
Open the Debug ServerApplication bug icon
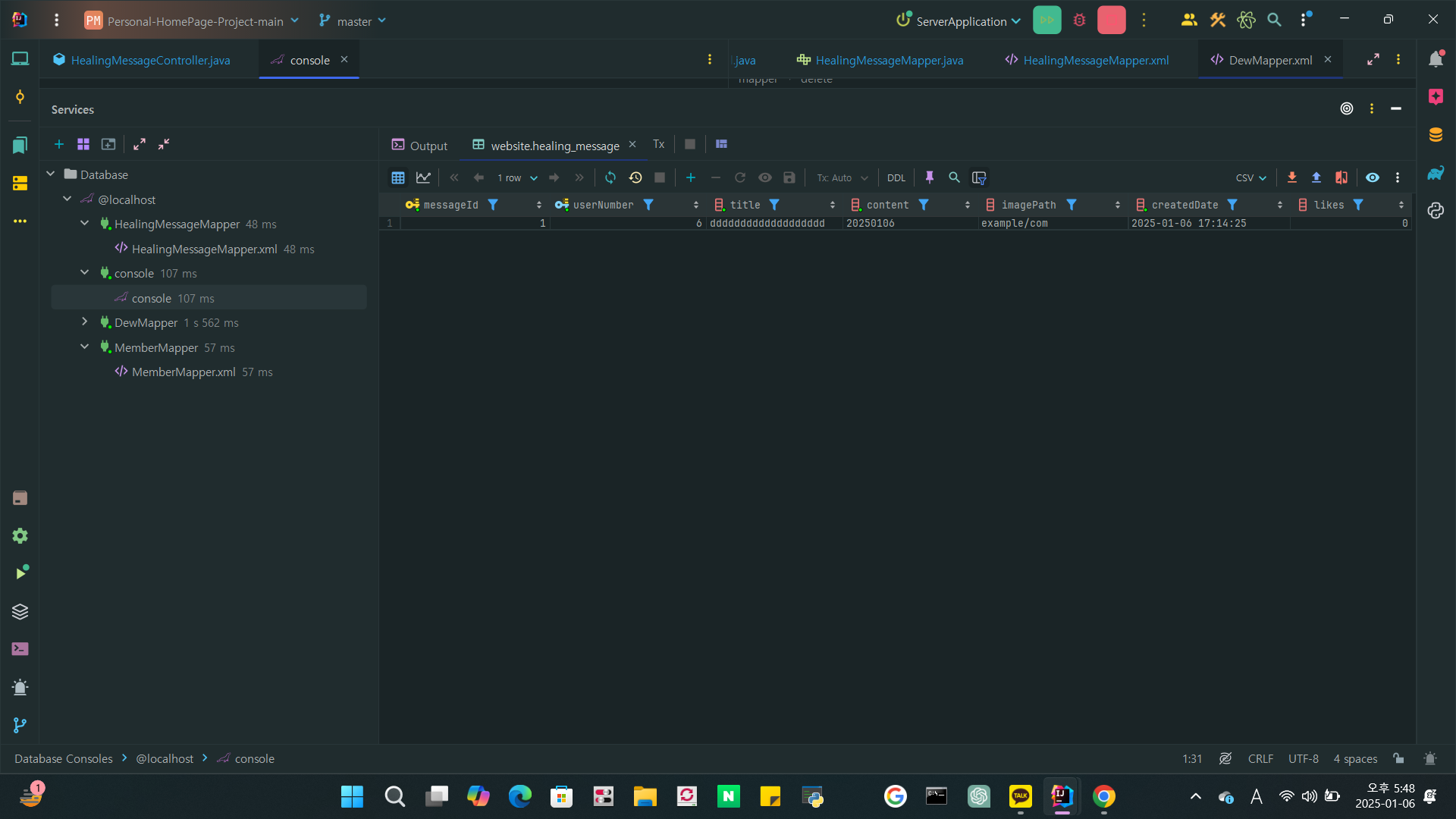(x=1080, y=20)
